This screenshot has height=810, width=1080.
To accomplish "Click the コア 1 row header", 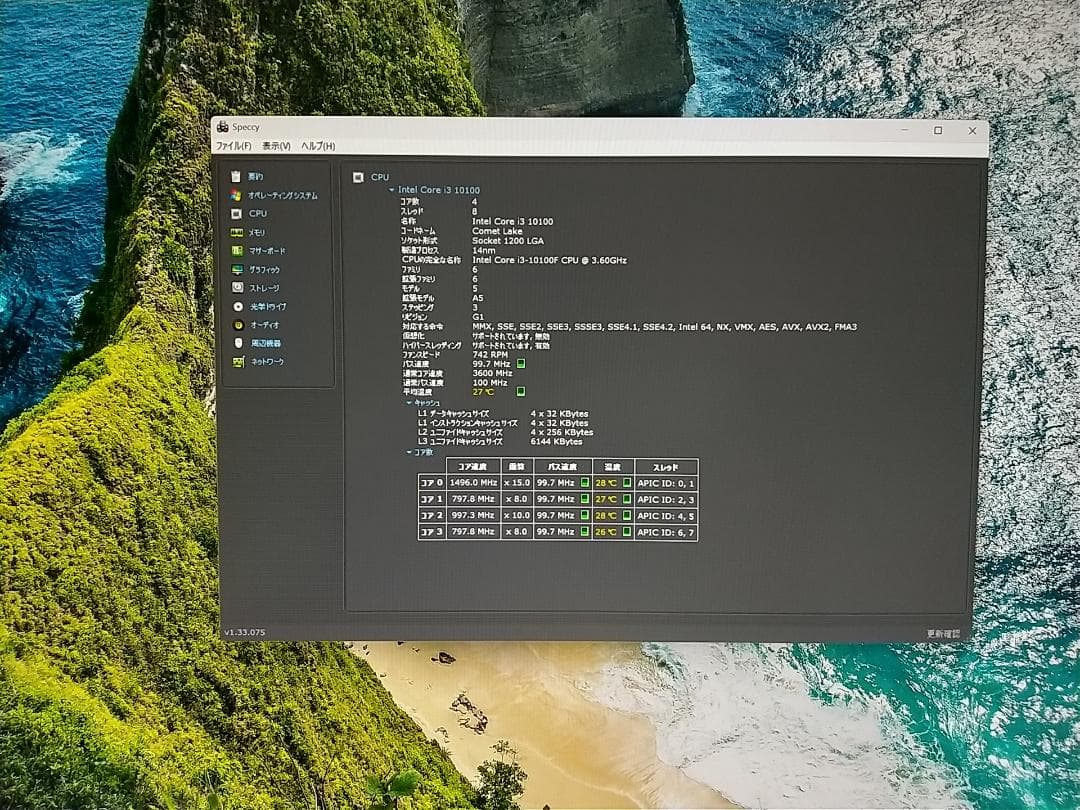I will (x=432, y=499).
